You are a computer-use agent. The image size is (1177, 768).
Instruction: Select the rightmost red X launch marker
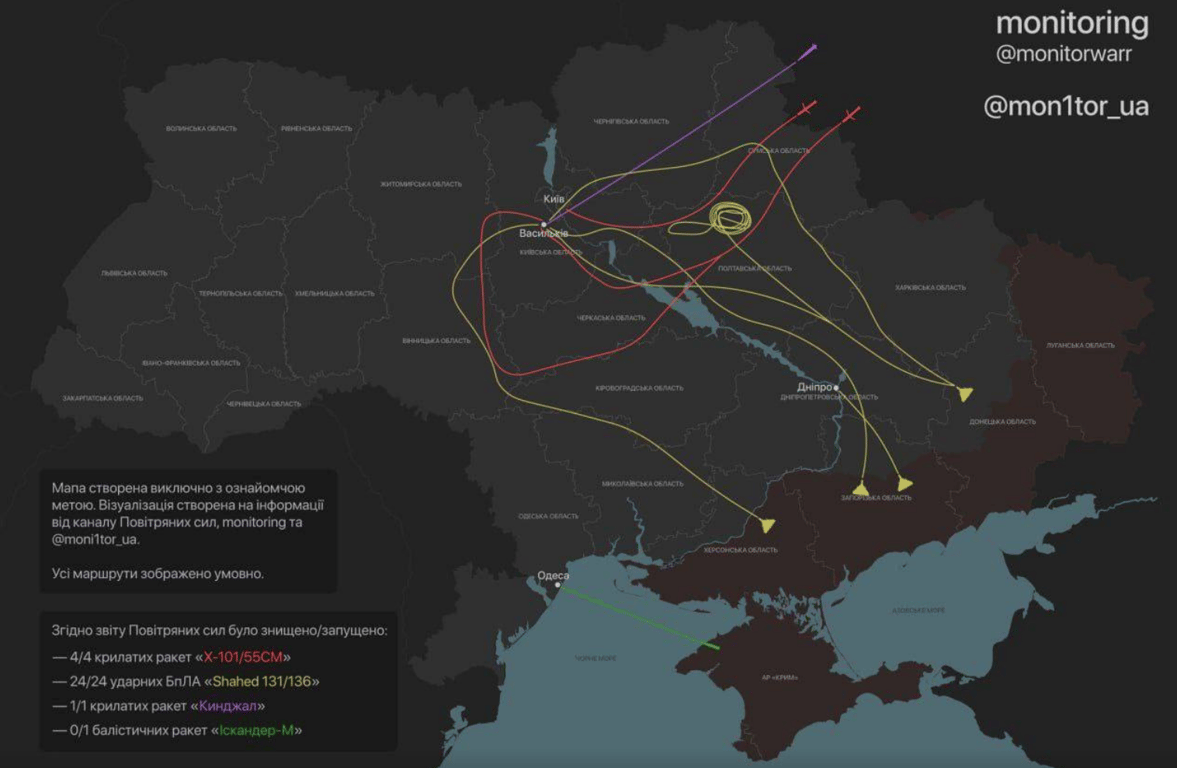(x=851, y=116)
